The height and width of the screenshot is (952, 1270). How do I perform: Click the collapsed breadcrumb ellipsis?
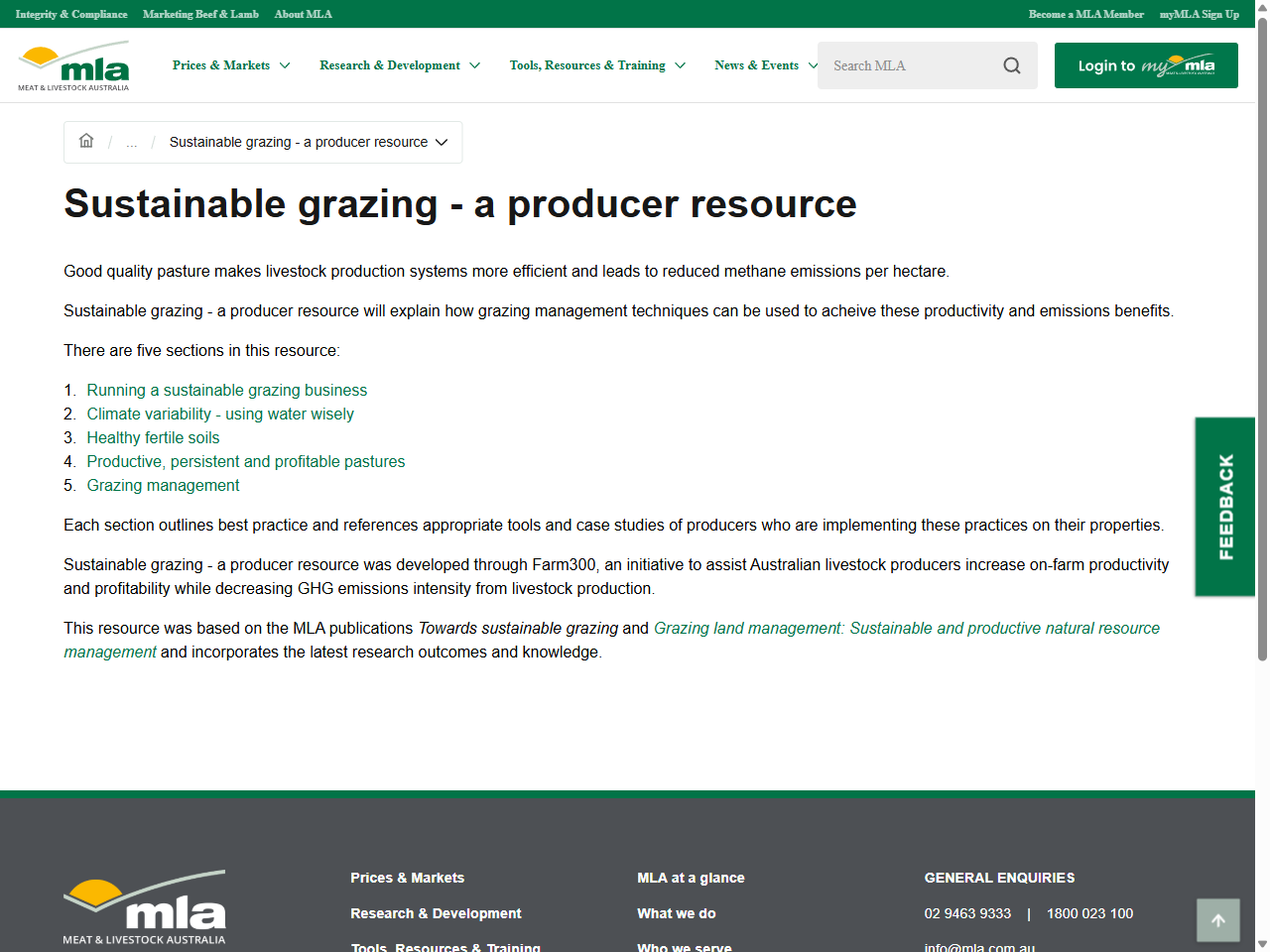pos(131,142)
